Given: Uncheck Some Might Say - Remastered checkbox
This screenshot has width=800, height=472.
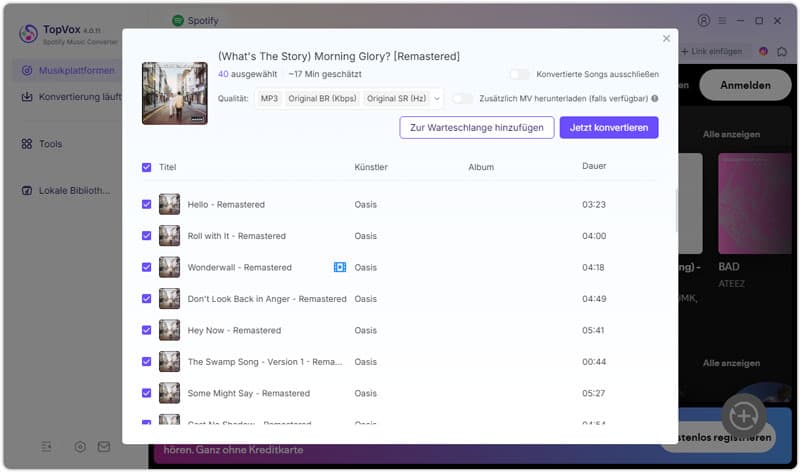Looking at the screenshot, I should [146, 393].
